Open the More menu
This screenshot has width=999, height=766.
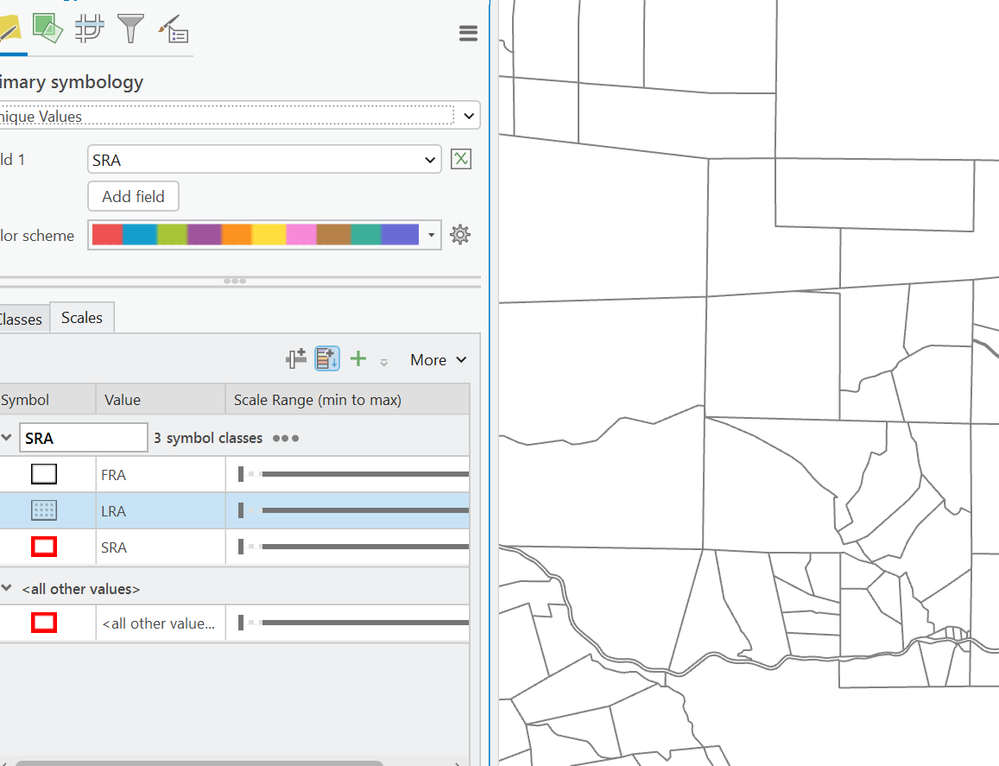pos(438,359)
